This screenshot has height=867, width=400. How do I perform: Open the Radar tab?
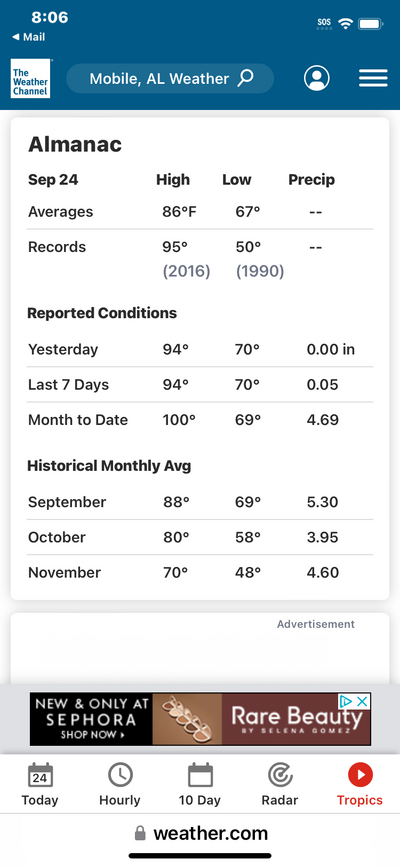point(280,784)
